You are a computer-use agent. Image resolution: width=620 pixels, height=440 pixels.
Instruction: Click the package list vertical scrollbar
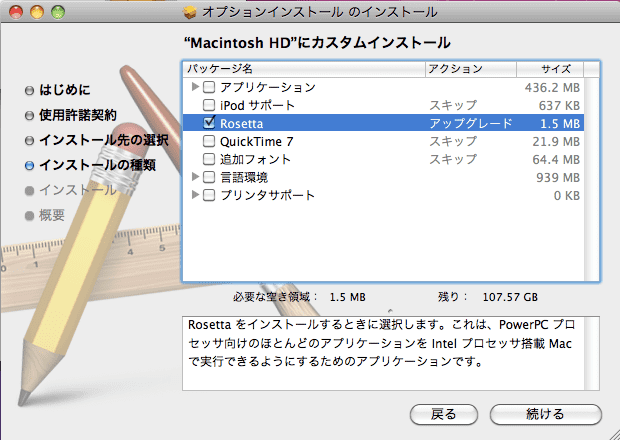point(592,179)
